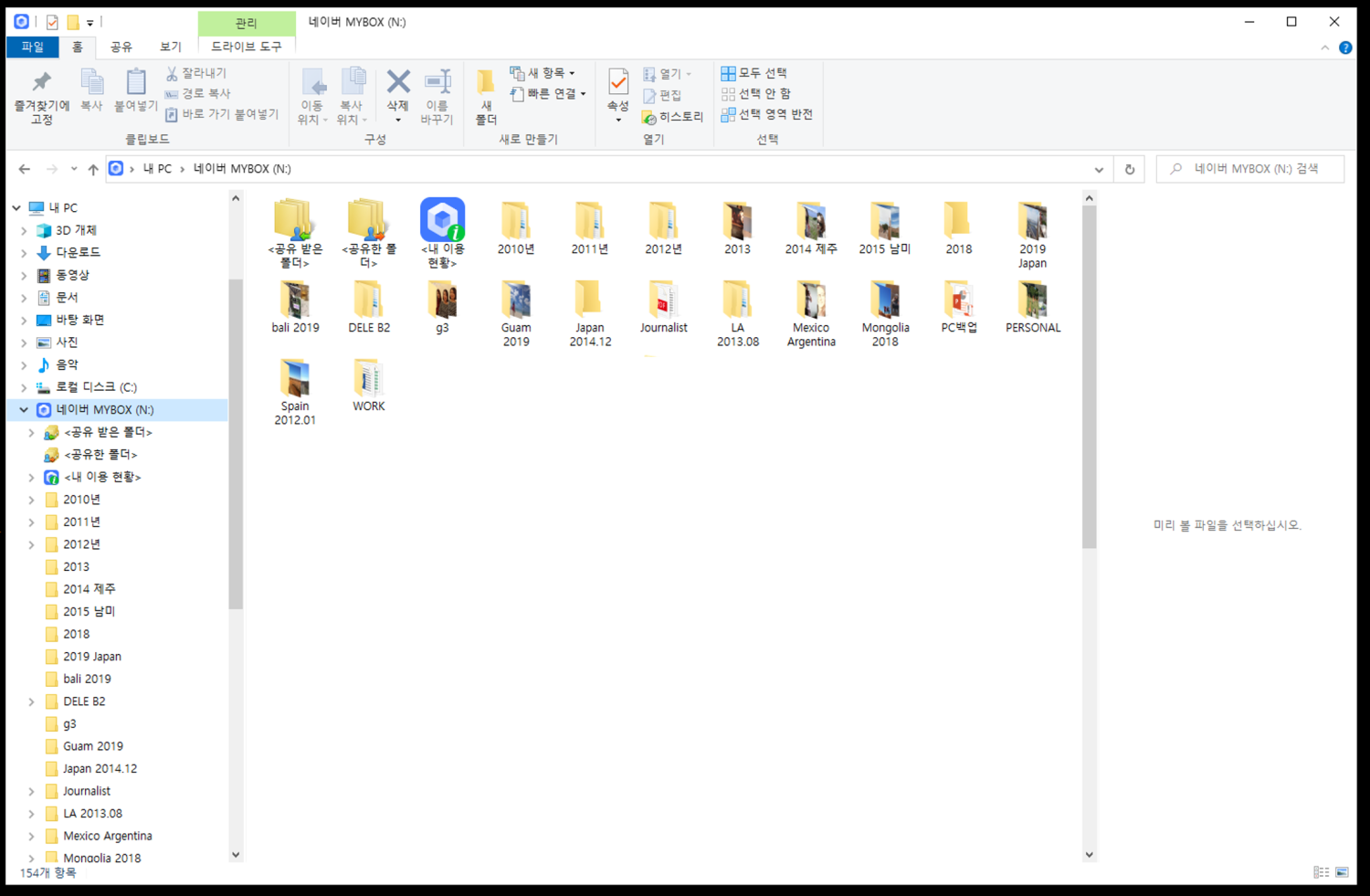
Task: Switch to details view icon in status bar
Action: click(1321, 872)
